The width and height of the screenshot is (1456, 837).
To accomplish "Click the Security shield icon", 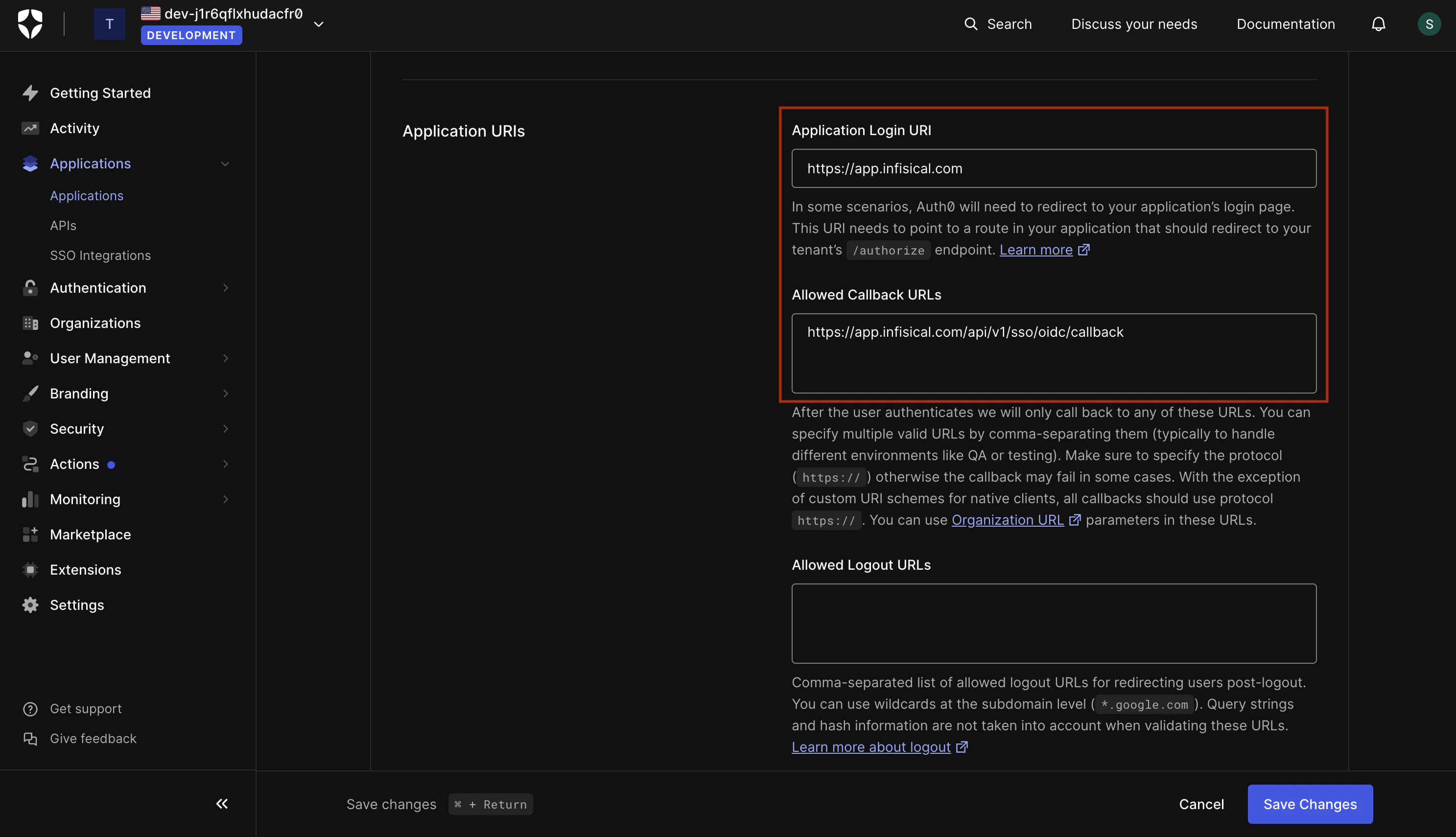I will [x=30, y=428].
